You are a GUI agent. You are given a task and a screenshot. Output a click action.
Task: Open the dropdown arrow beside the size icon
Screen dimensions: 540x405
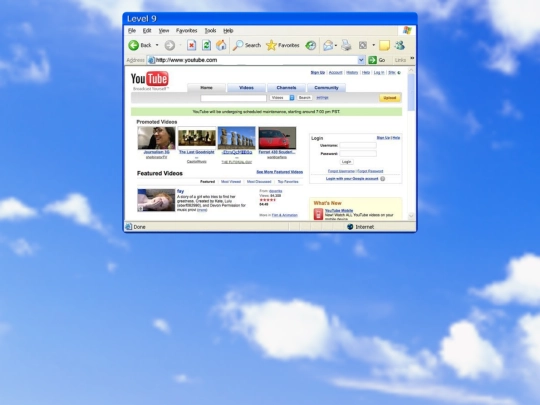(x=373, y=45)
